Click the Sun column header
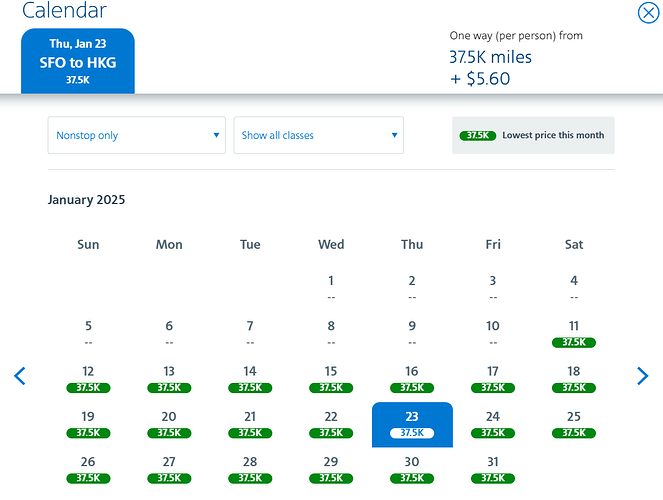663x500 pixels. [x=88, y=244]
